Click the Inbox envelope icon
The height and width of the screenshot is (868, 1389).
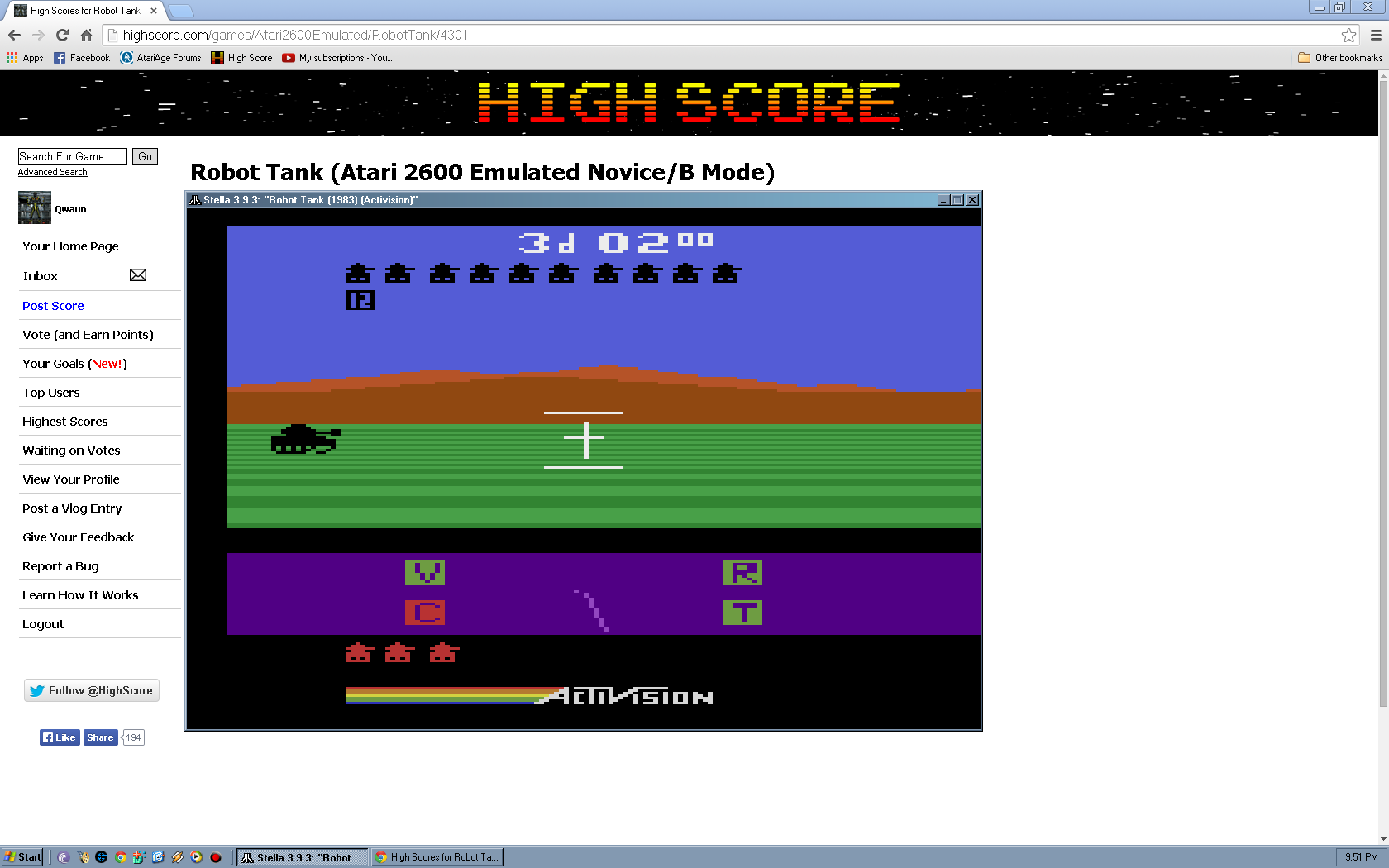click(138, 275)
